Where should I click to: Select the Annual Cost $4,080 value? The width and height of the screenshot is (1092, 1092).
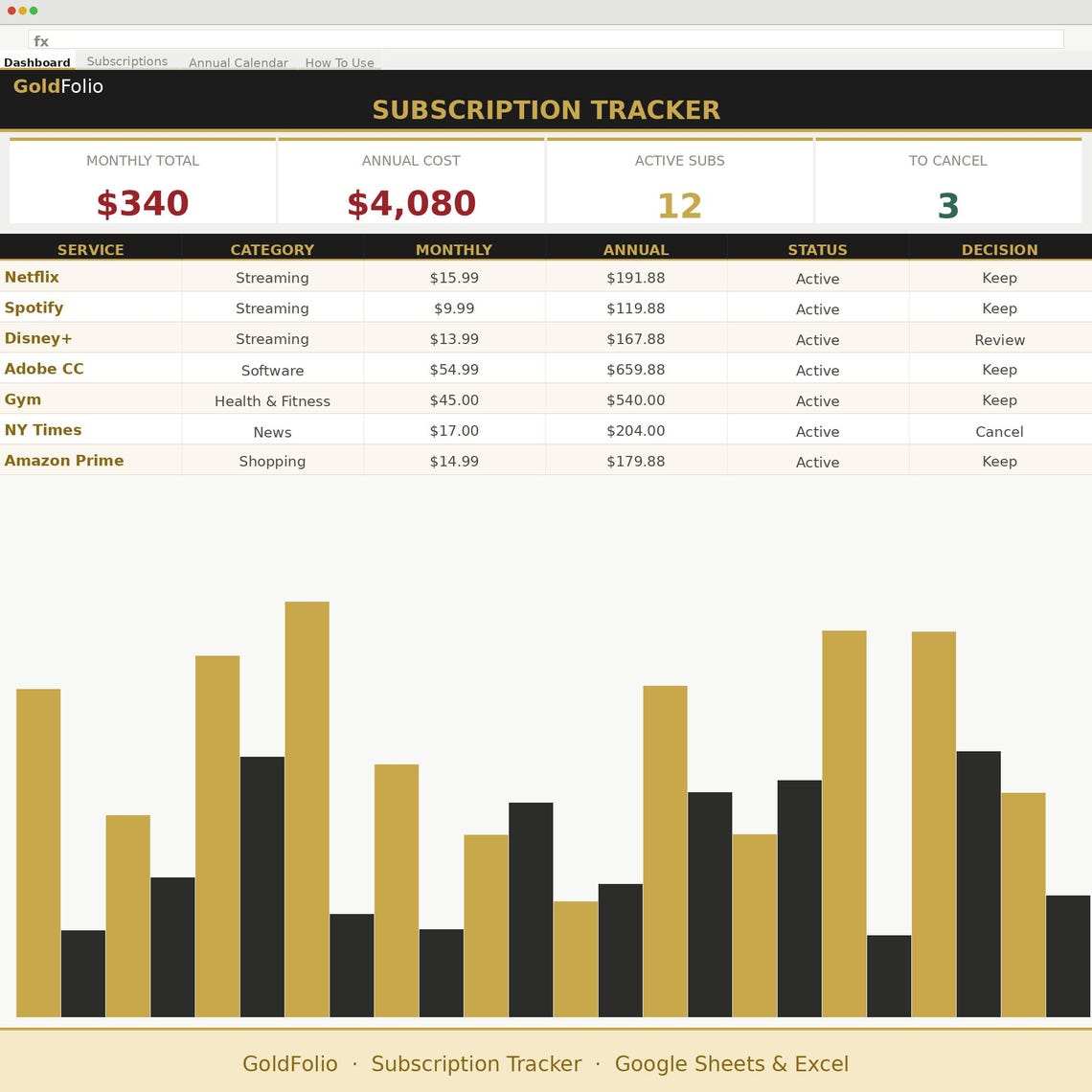pos(411,203)
